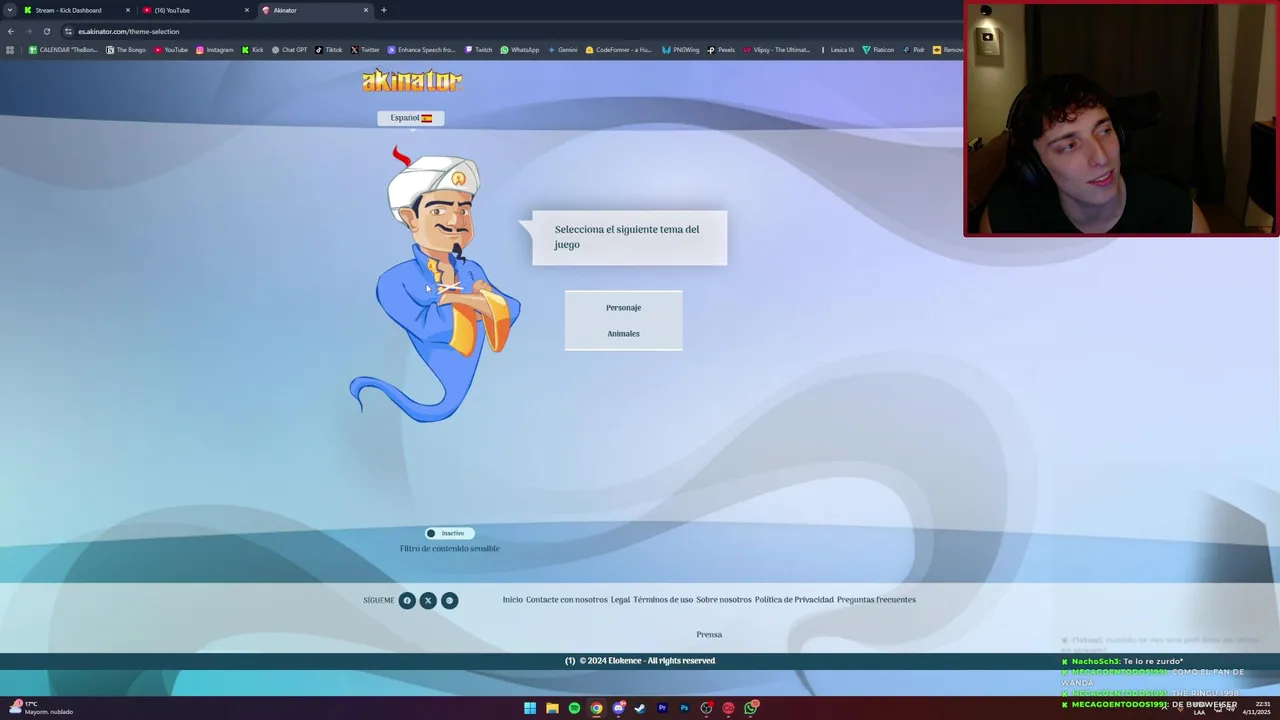This screenshot has height=720, width=1280.
Task: Open the Prensa link
Action: (x=709, y=635)
